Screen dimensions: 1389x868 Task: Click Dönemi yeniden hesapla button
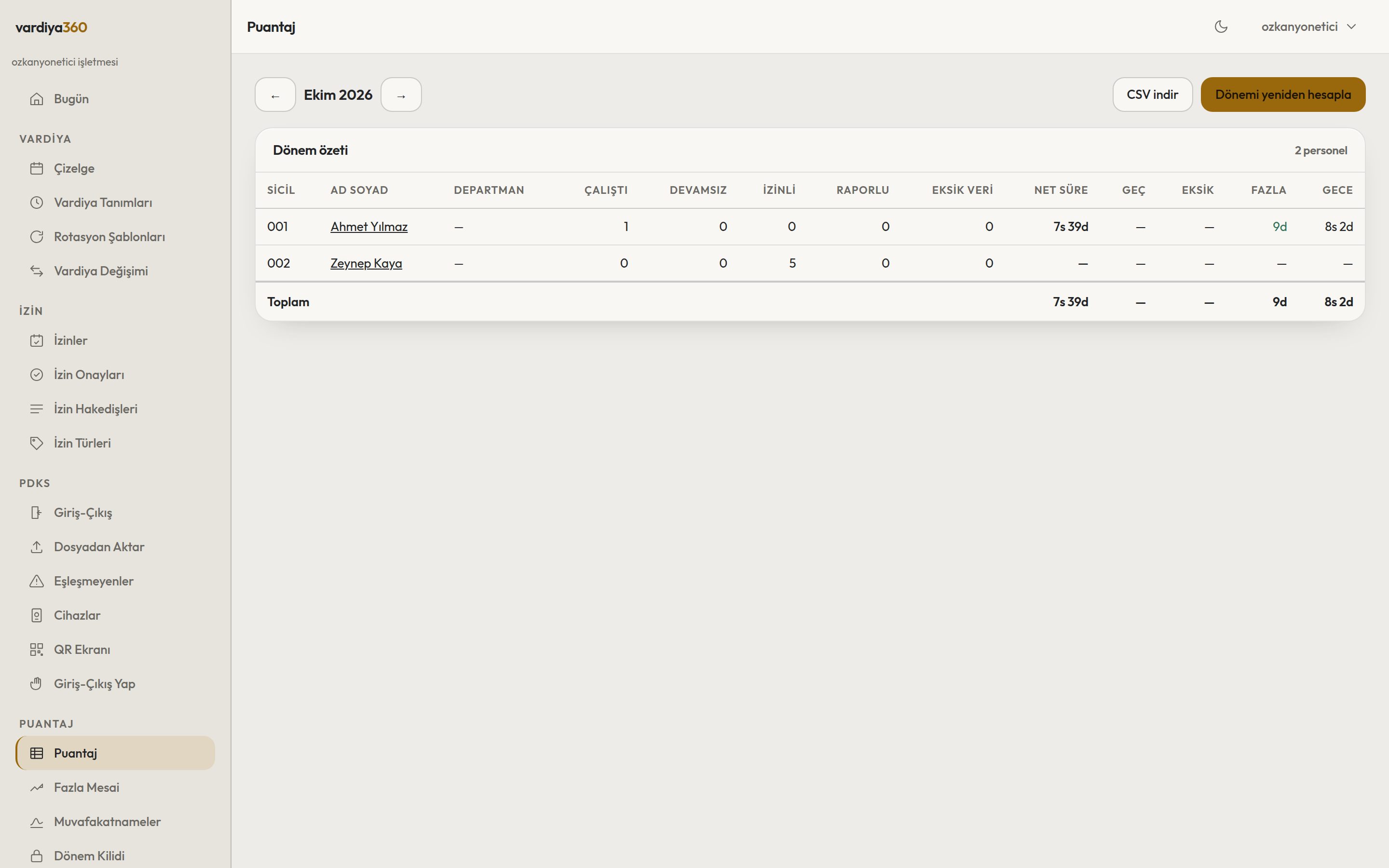(1283, 95)
